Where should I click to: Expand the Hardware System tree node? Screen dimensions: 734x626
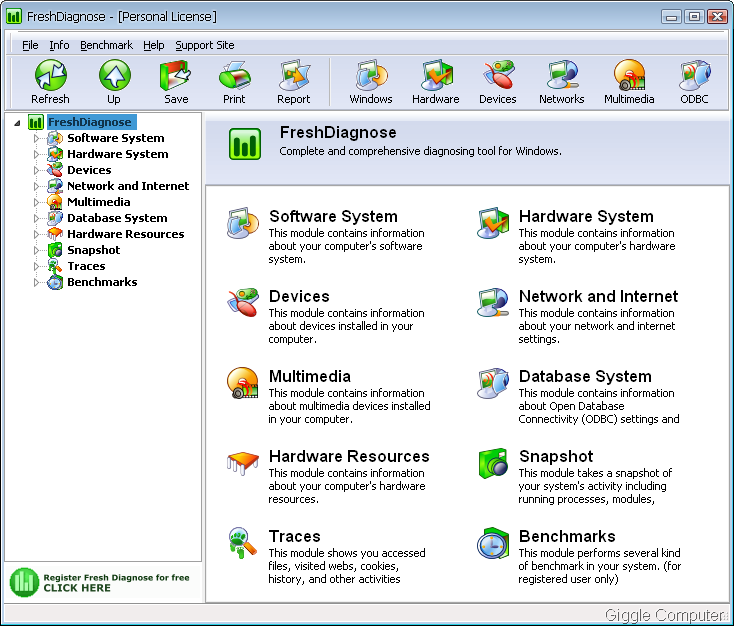point(36,155)
